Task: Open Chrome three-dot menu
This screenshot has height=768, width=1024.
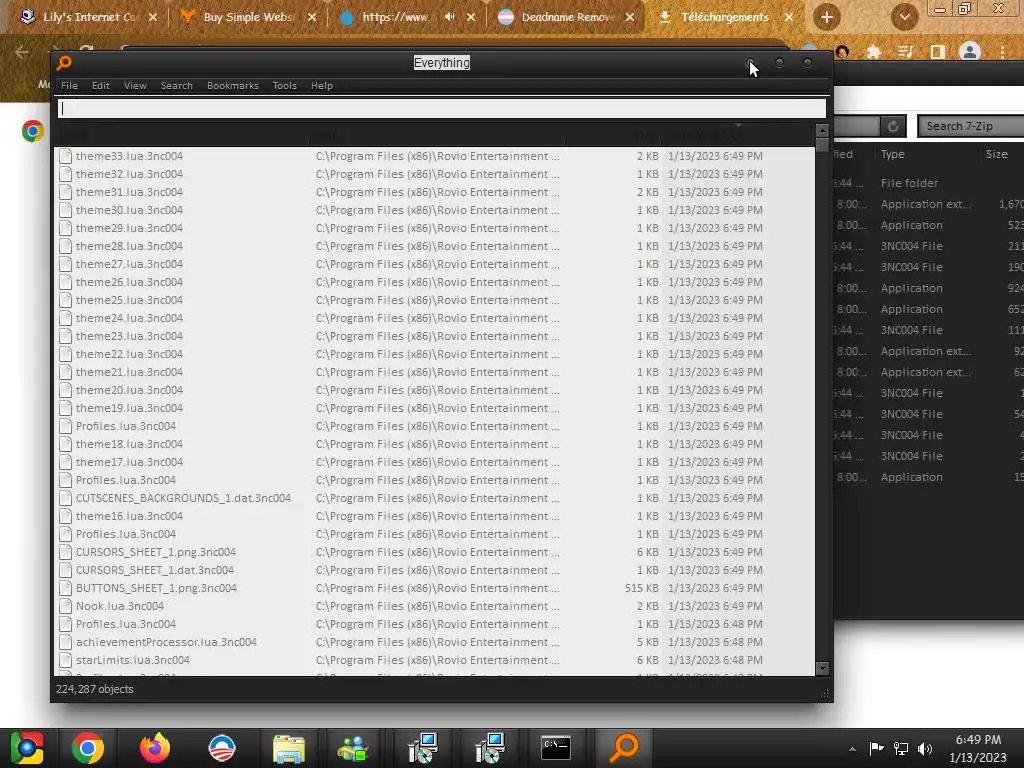Action: point(1002,52)
